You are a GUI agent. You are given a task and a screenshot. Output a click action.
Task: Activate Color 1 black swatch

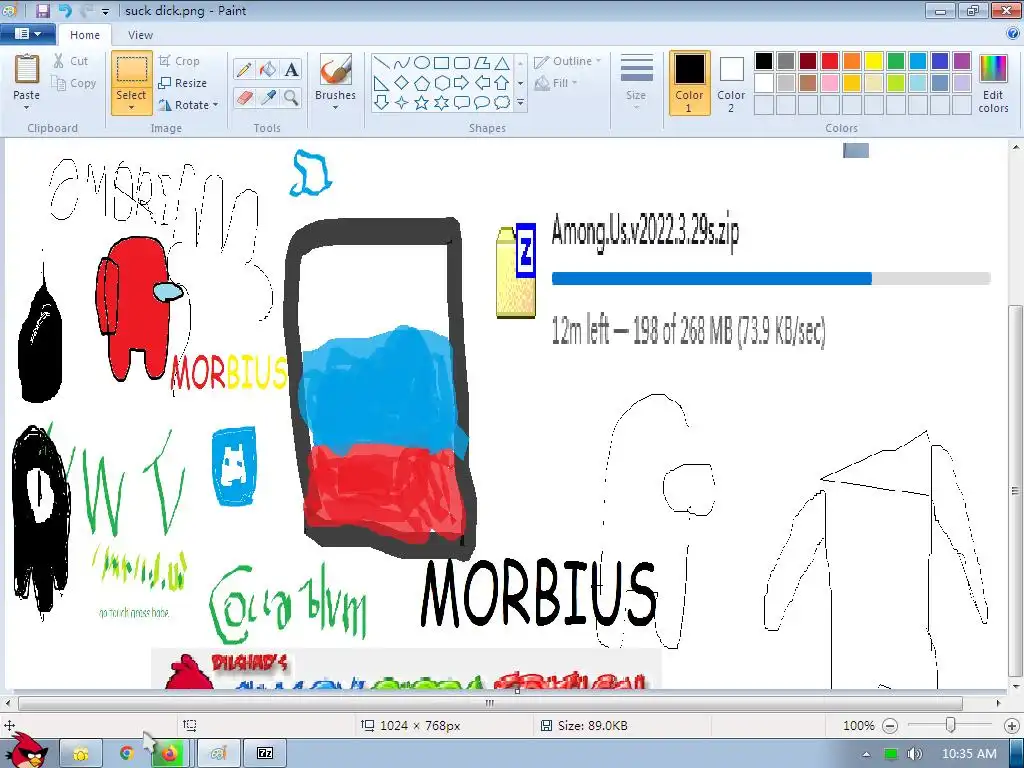[690, 83]
